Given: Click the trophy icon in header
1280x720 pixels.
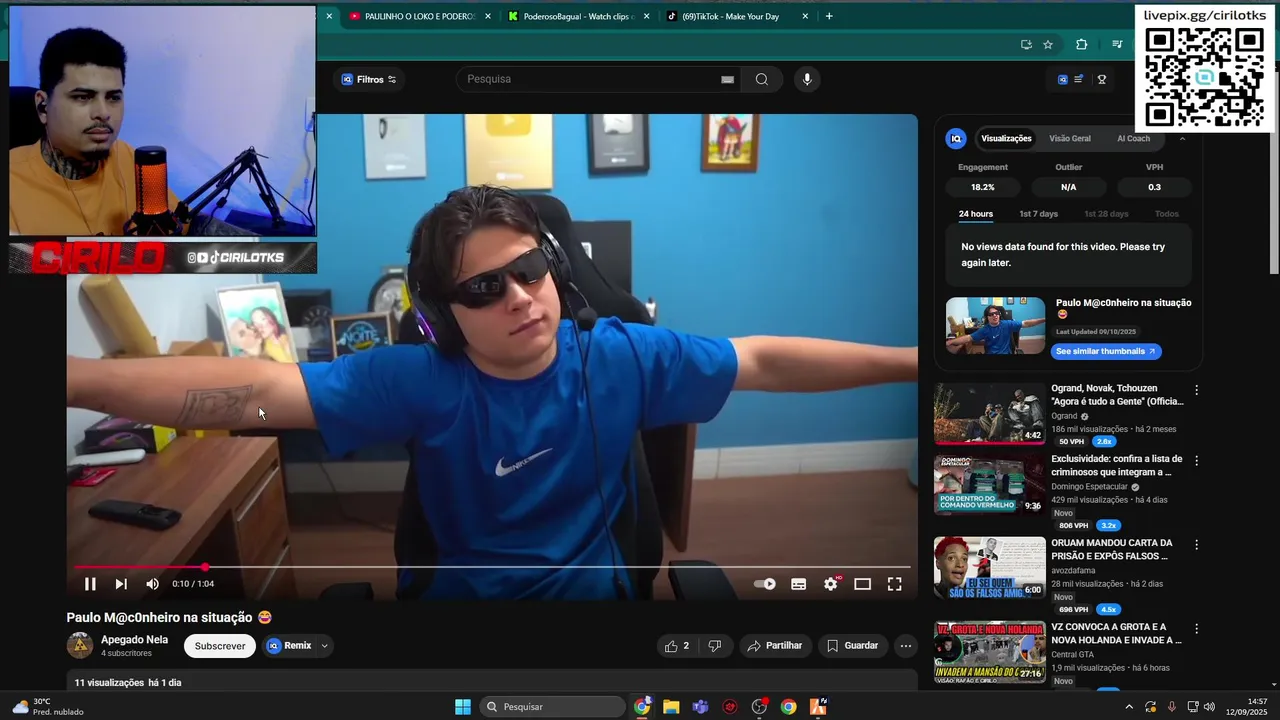Looking at the screenshot, I should pyautogui.click(x=1102, y=79).
